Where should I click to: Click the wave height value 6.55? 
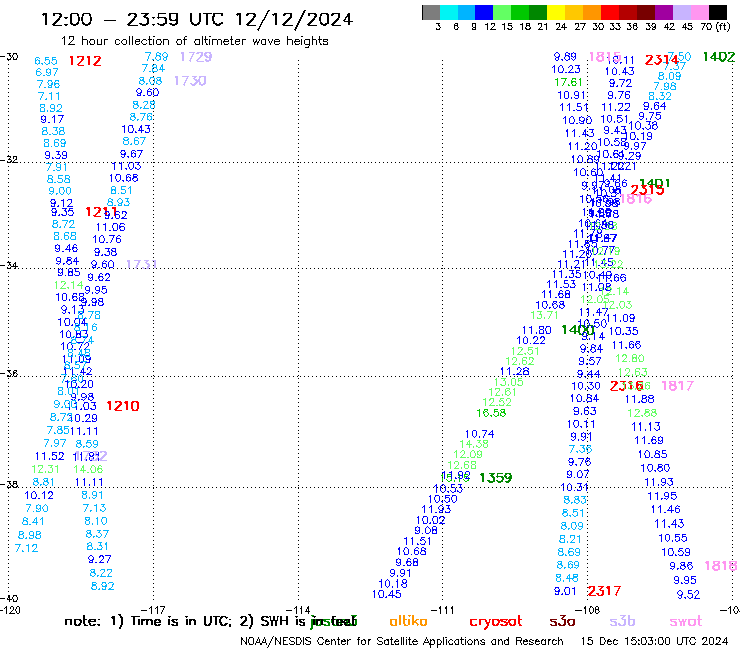[x=46, y=61]
